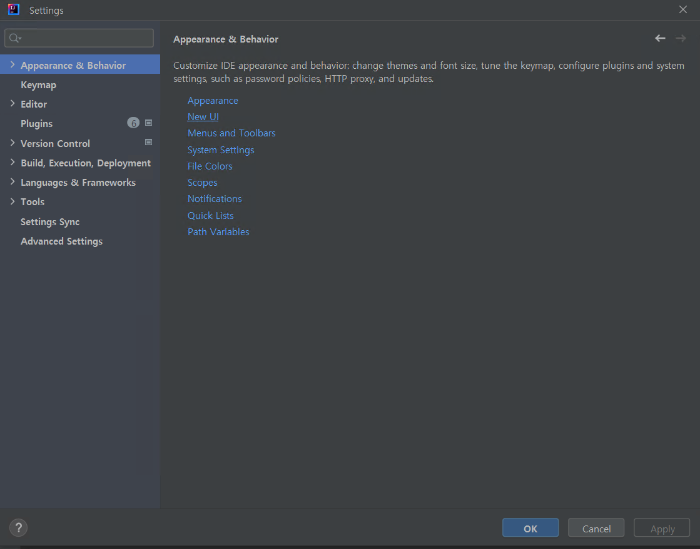Expand Build, Execution, Deployment node
700x549 pixels.
click(12, 162)
